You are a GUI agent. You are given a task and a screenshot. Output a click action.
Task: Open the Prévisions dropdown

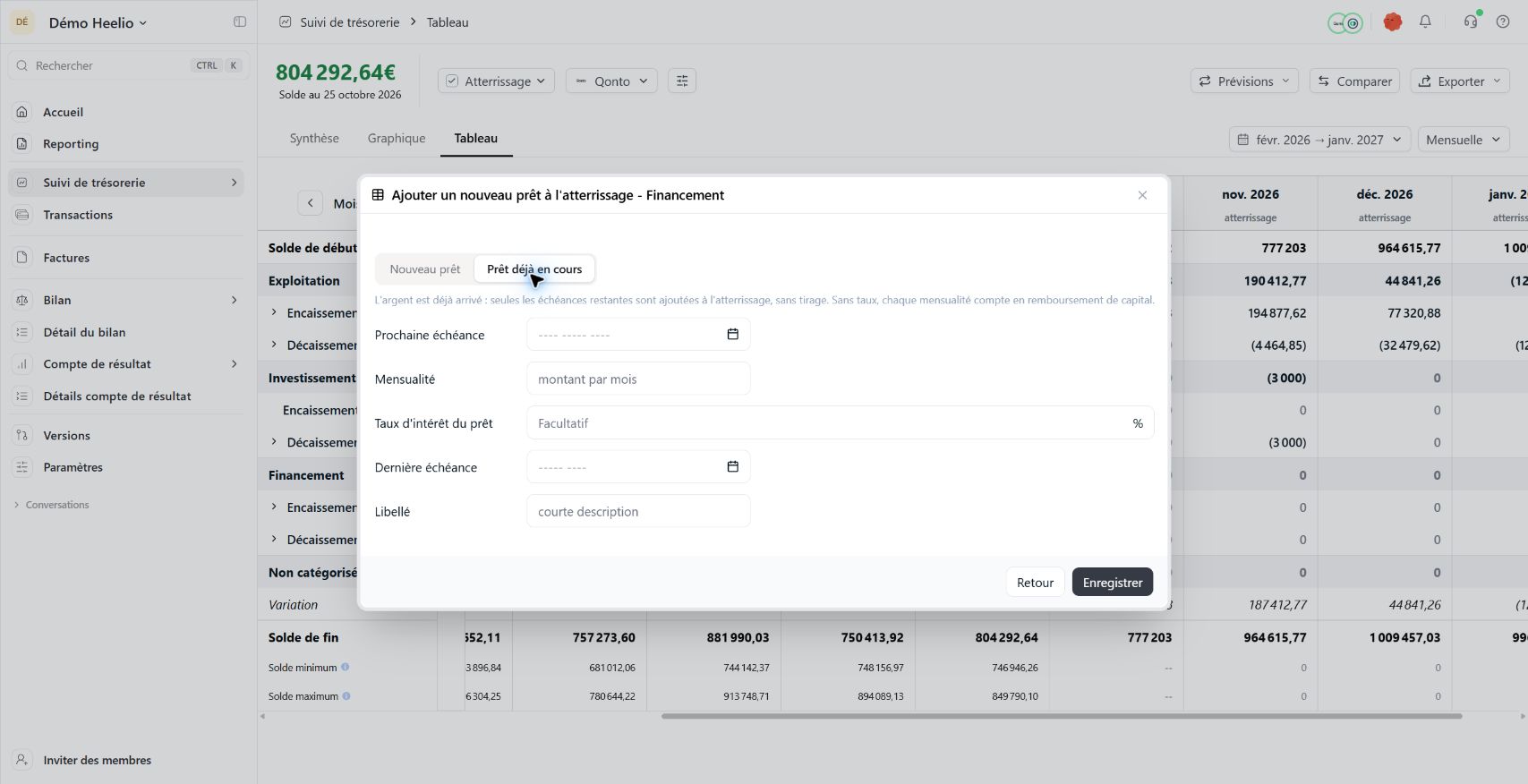pos(1244,81)
